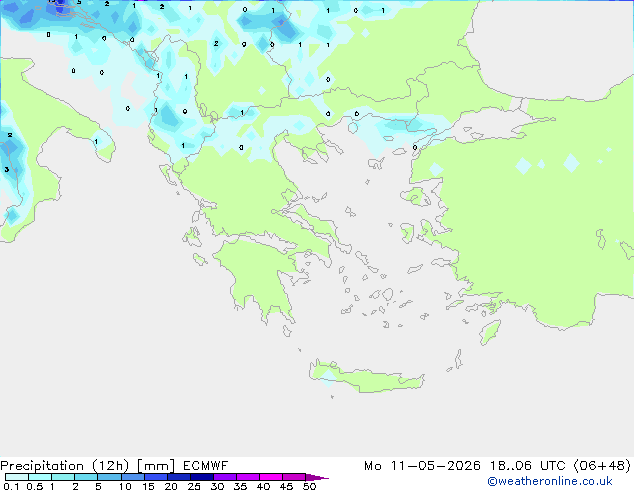The width and height of the screenshot is (634, 490).
Task: Click the legend value '15'
Action: (148, 486)
